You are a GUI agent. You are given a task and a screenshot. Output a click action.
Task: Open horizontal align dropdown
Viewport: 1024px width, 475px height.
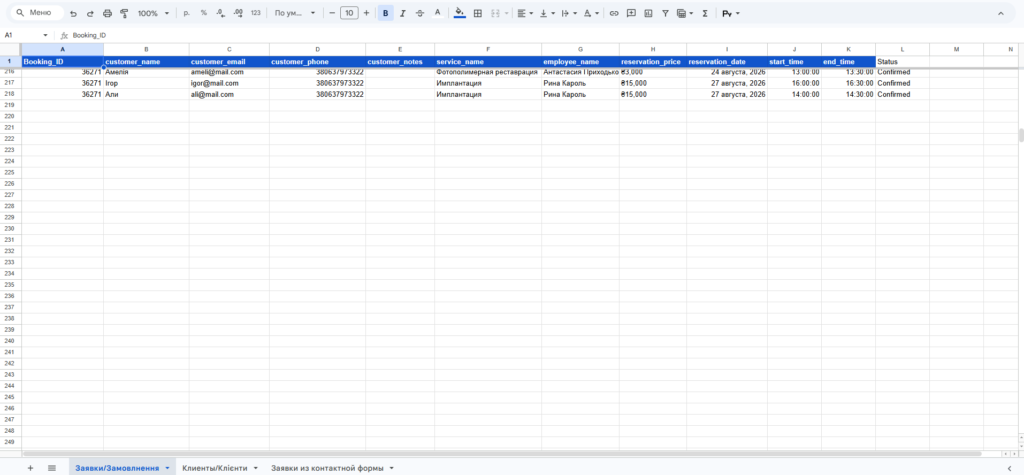point(525,13)
